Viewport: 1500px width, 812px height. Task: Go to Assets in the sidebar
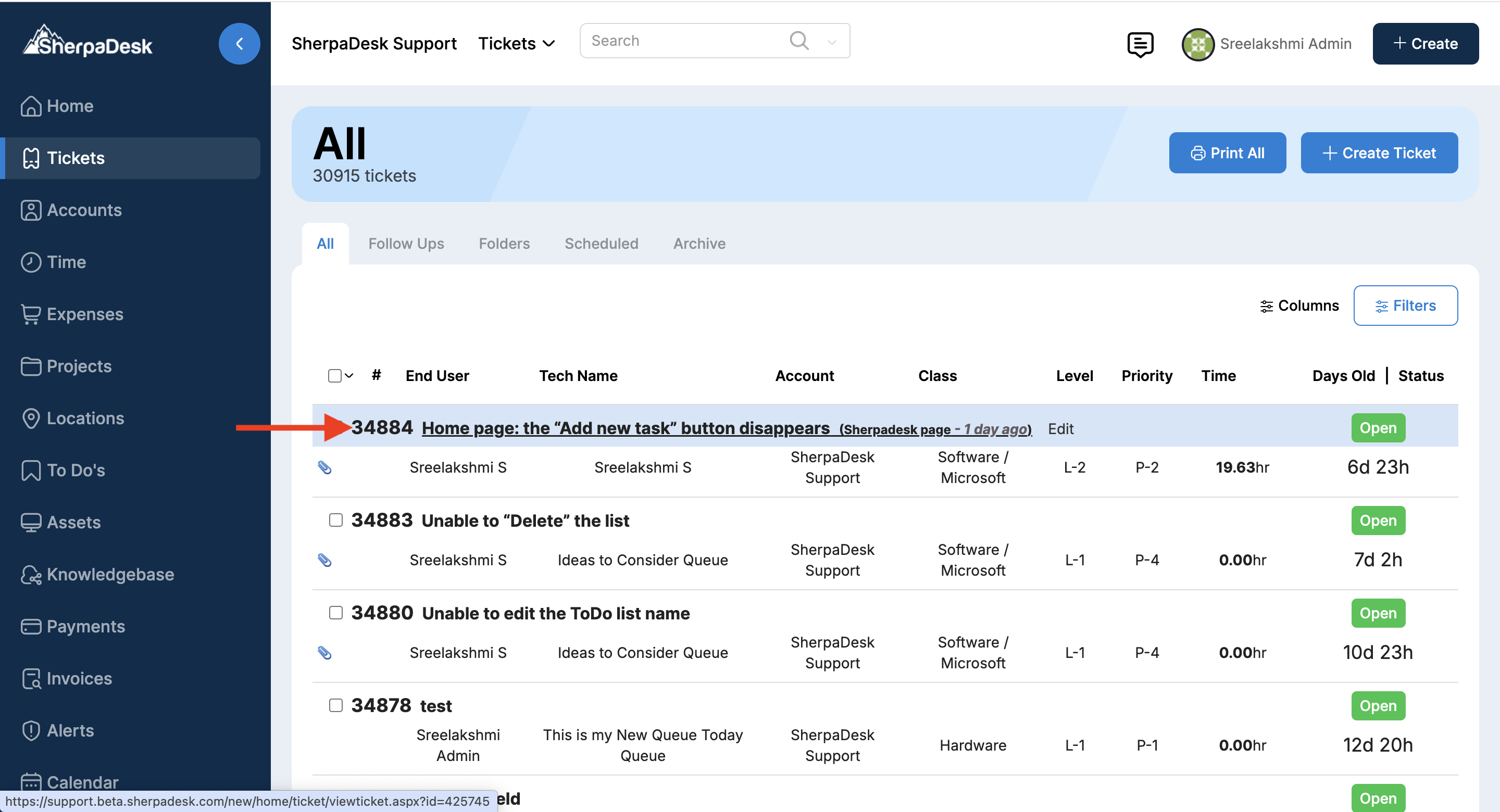click(x=73, y=522)
